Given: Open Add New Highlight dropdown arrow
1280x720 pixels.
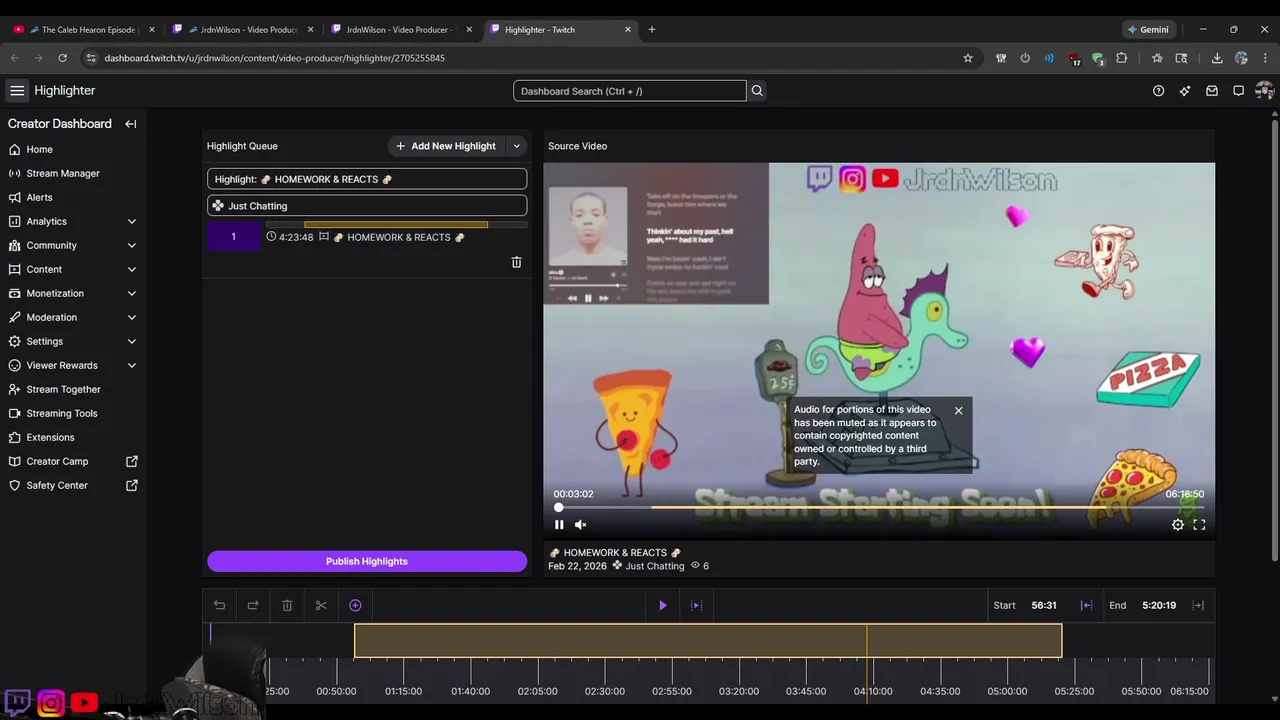Looking at the screenshot, I should click(x=517, y=146).
